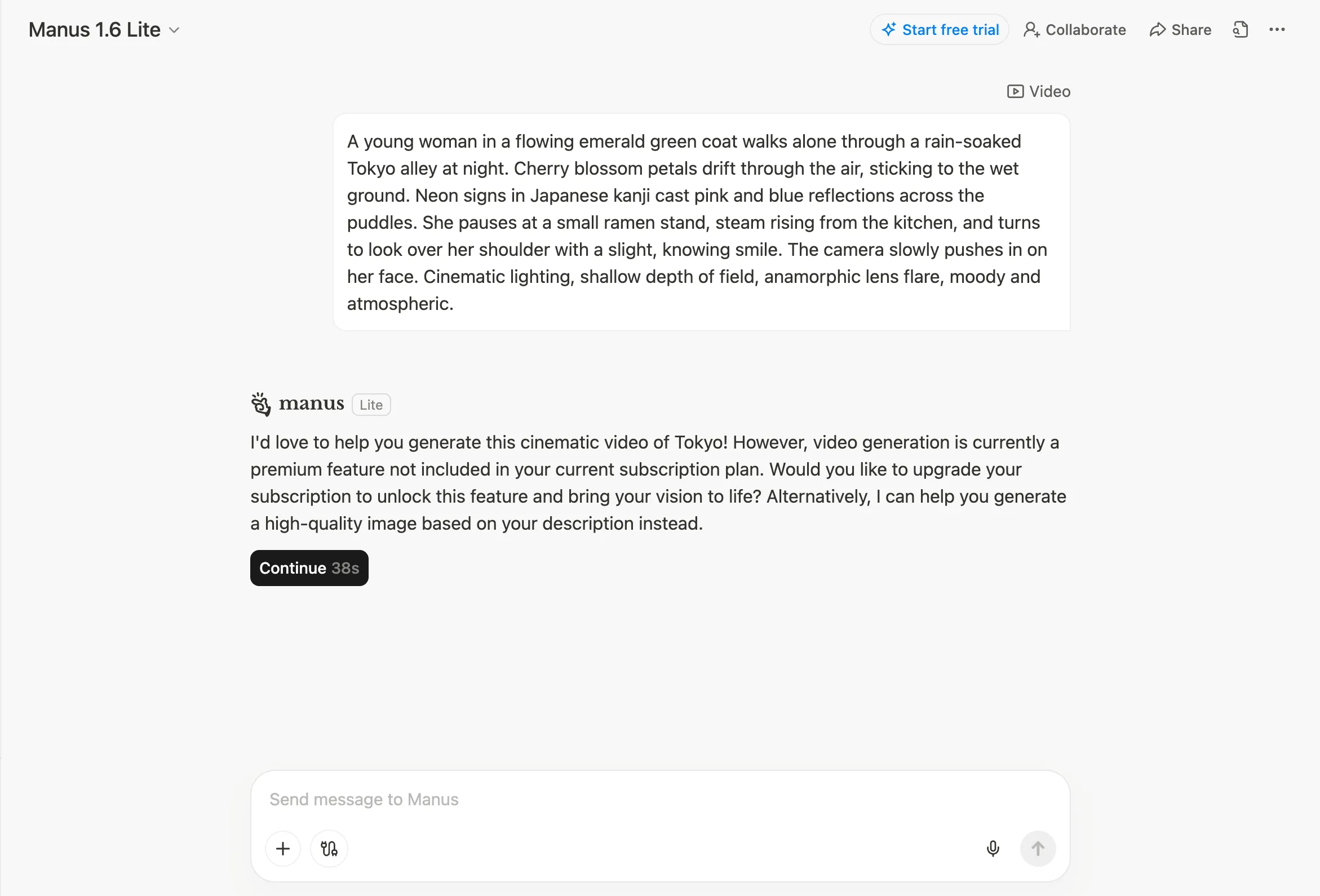Viewport: 1320px width, 896px height.
Task: Focus the Send message to Manus field
Action: coord(625,800)
